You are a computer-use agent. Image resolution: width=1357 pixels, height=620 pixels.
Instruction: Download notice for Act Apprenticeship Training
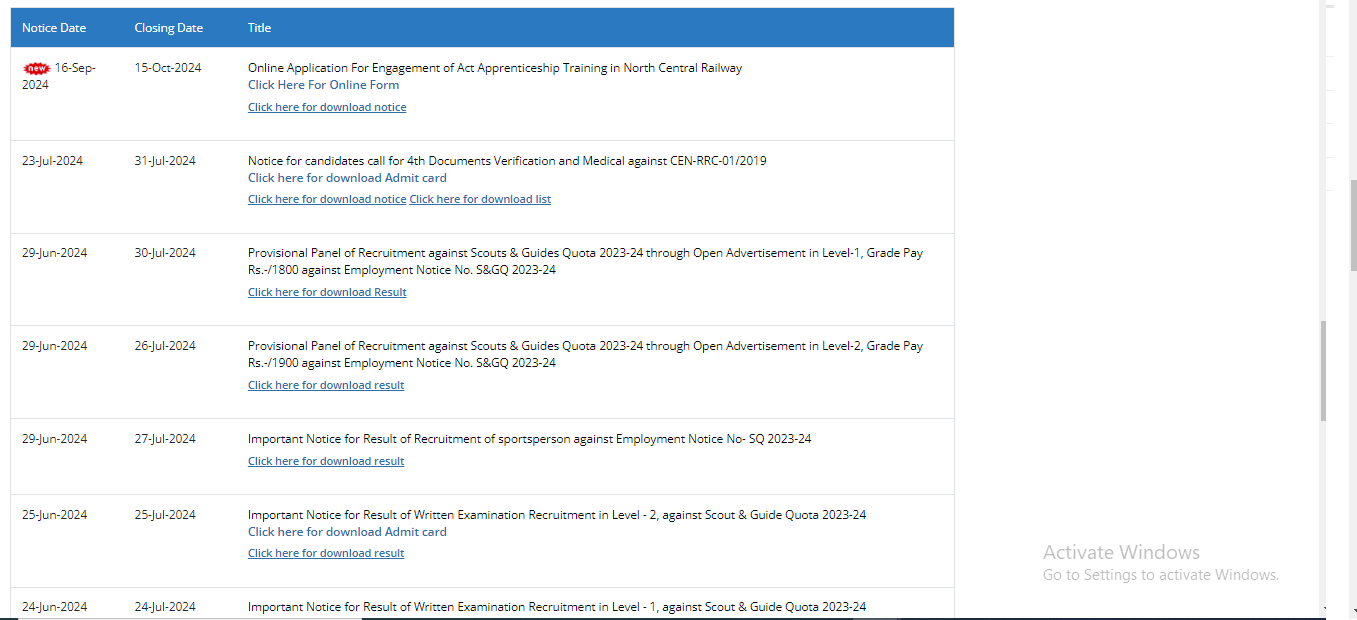(x=327, y=107)
